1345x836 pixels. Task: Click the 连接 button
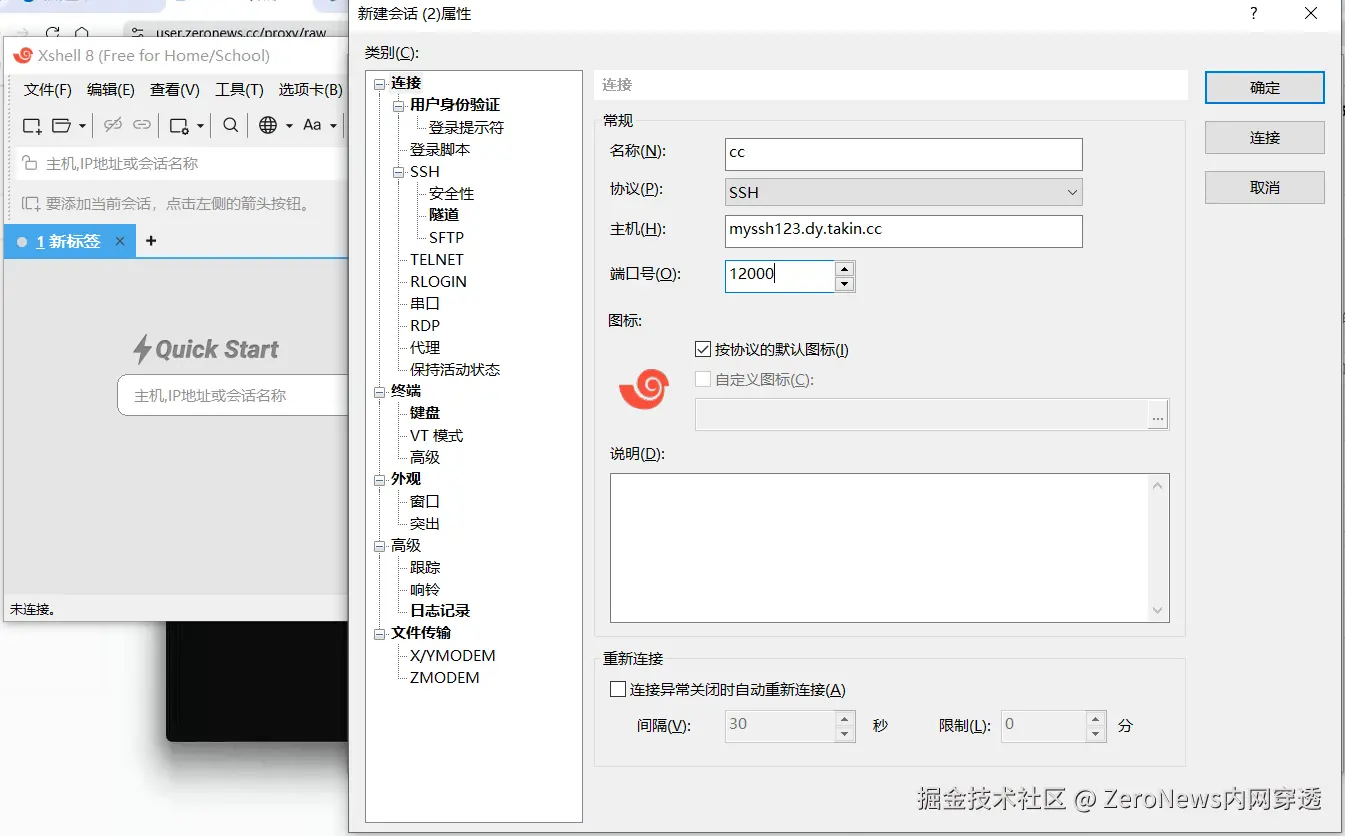[1264, 137]
